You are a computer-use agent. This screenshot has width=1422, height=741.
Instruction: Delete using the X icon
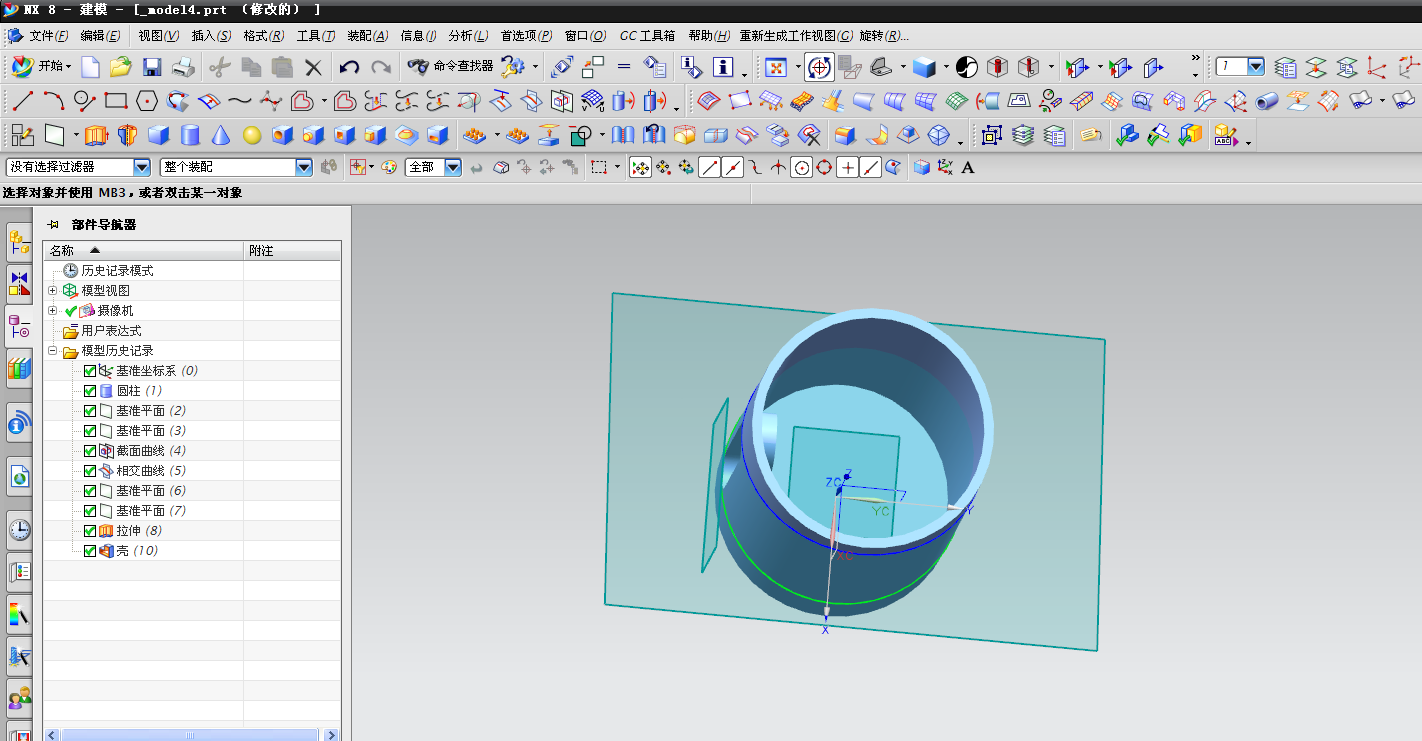[x=313, y=67]
